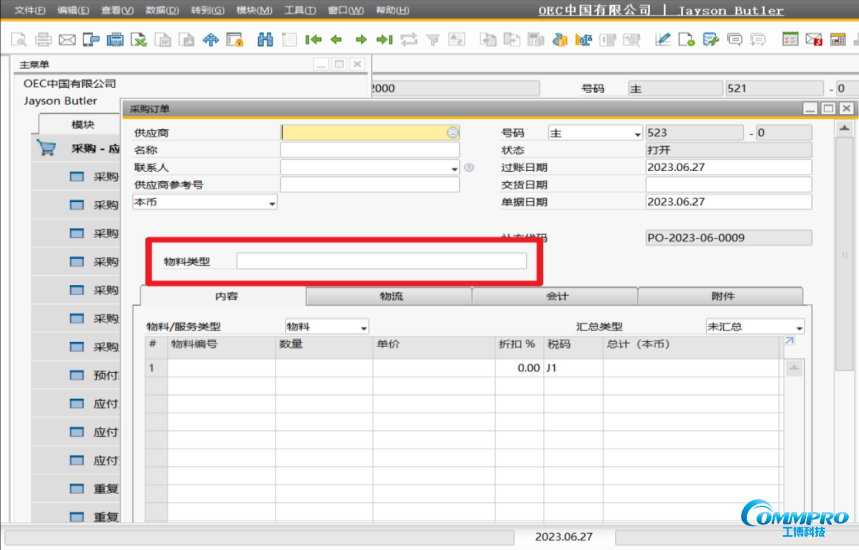Click shopping cart icon of 采购 module
This screenshot has height=550, width=859.
tap(47, 148)
